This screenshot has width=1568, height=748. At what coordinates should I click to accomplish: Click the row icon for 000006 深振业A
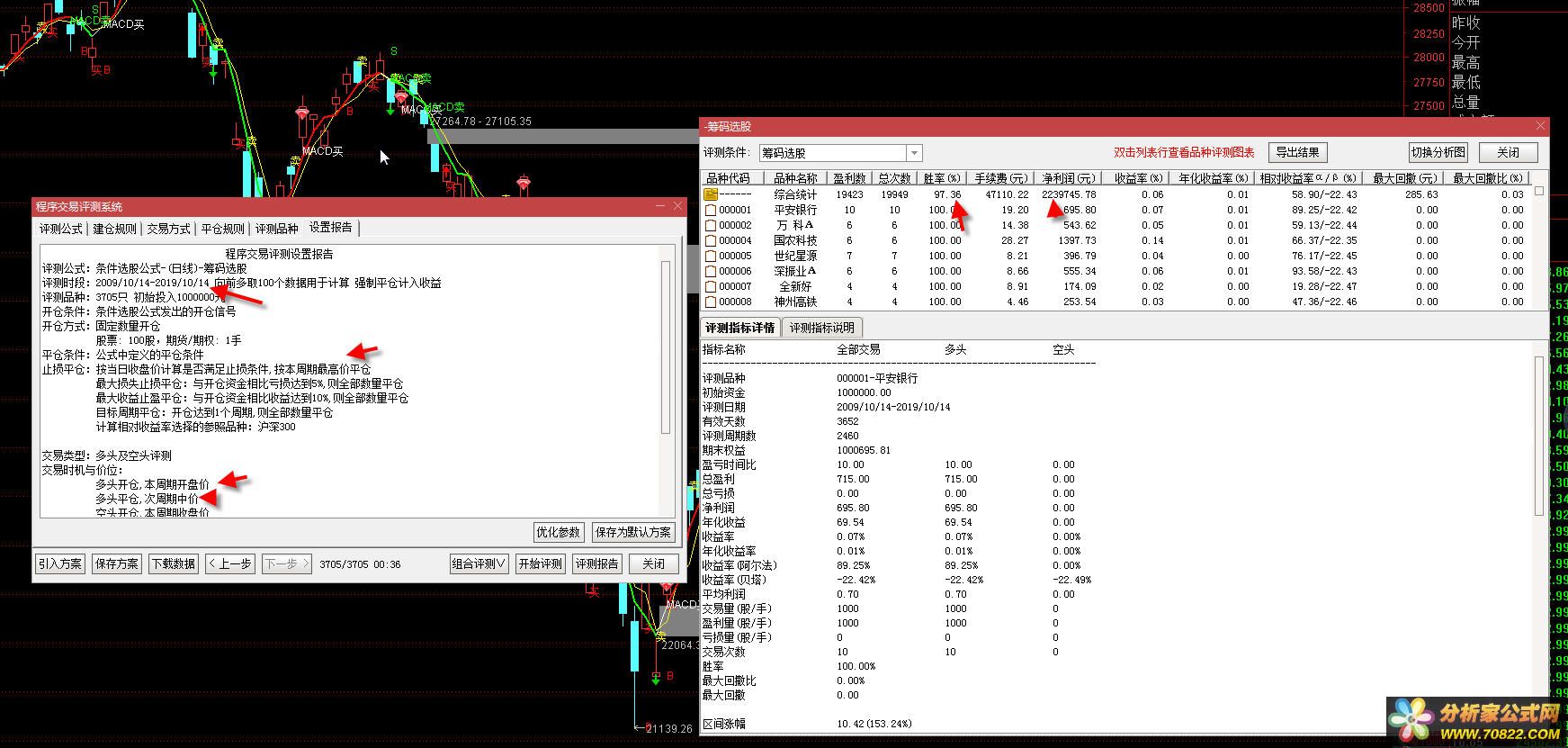tap(711, 271)
